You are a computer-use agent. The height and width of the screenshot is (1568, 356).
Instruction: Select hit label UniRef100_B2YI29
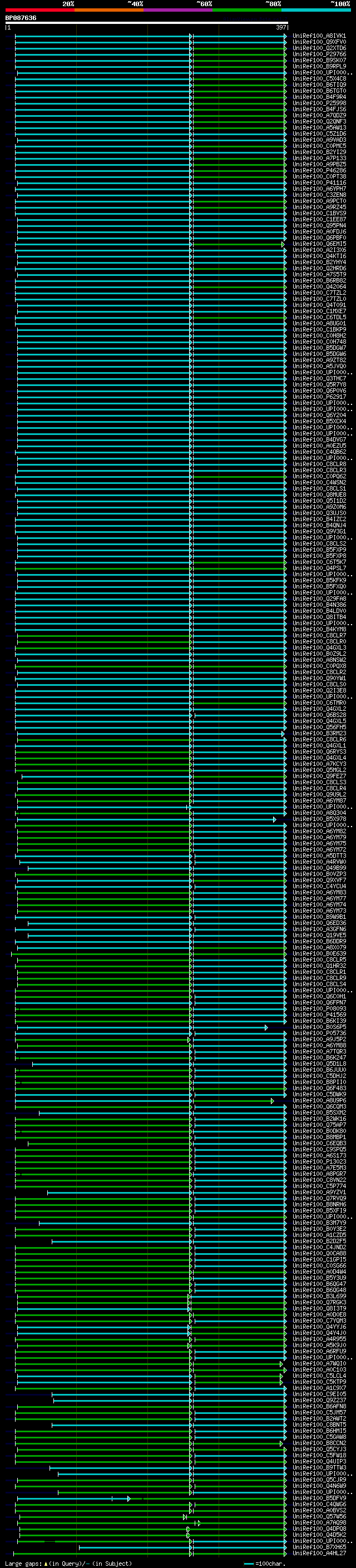(319, 152)
